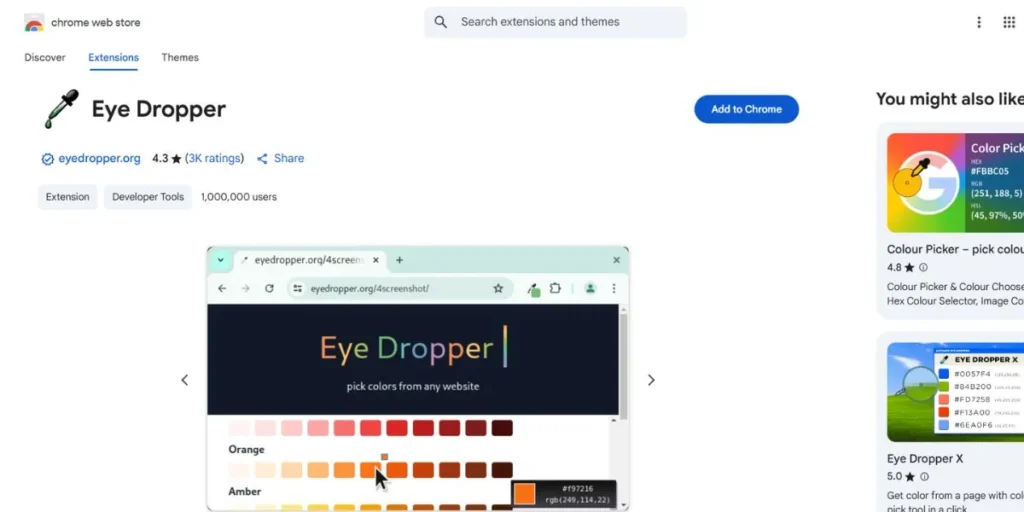
Task: Focus the Search extensions and themes field
Action: click(x=555, y=22)
